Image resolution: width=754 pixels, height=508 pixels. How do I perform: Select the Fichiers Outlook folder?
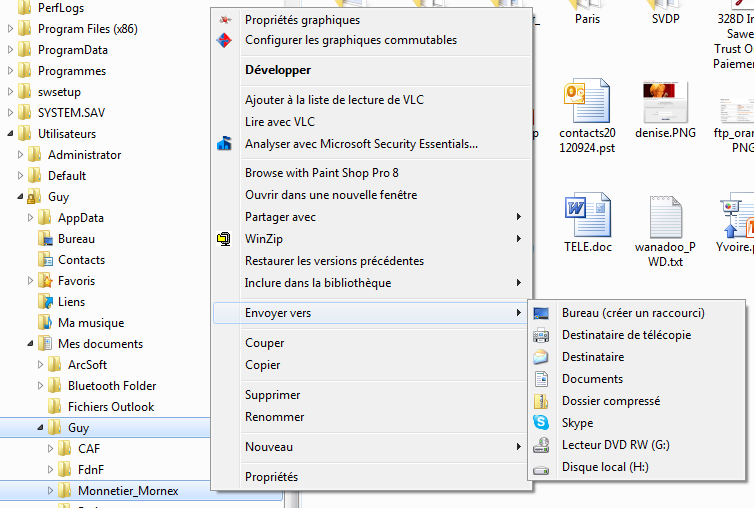(x=110, y=407)
